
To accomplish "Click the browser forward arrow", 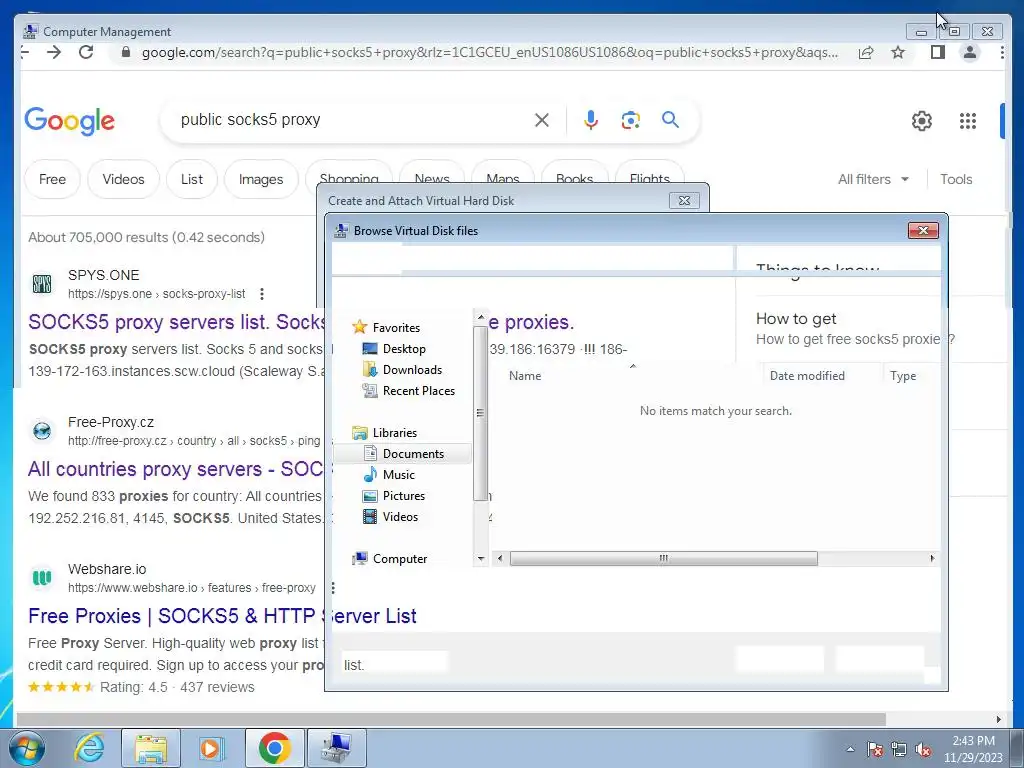I will coord(54,52).
